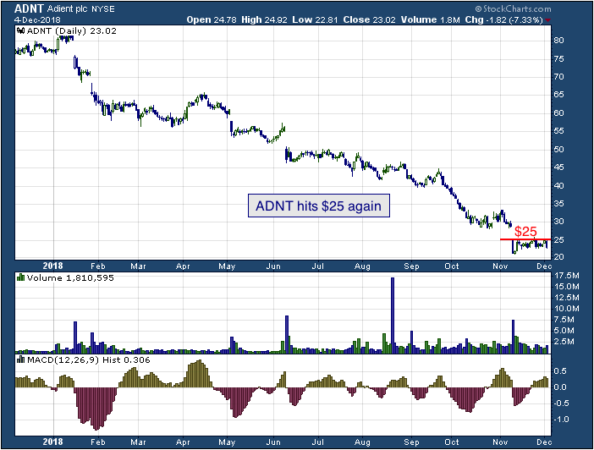This screenshot has height=450, width=594.
Task: Click the 7.5M volume axis label
Action: pyautogui.click(x=564, y=320)
